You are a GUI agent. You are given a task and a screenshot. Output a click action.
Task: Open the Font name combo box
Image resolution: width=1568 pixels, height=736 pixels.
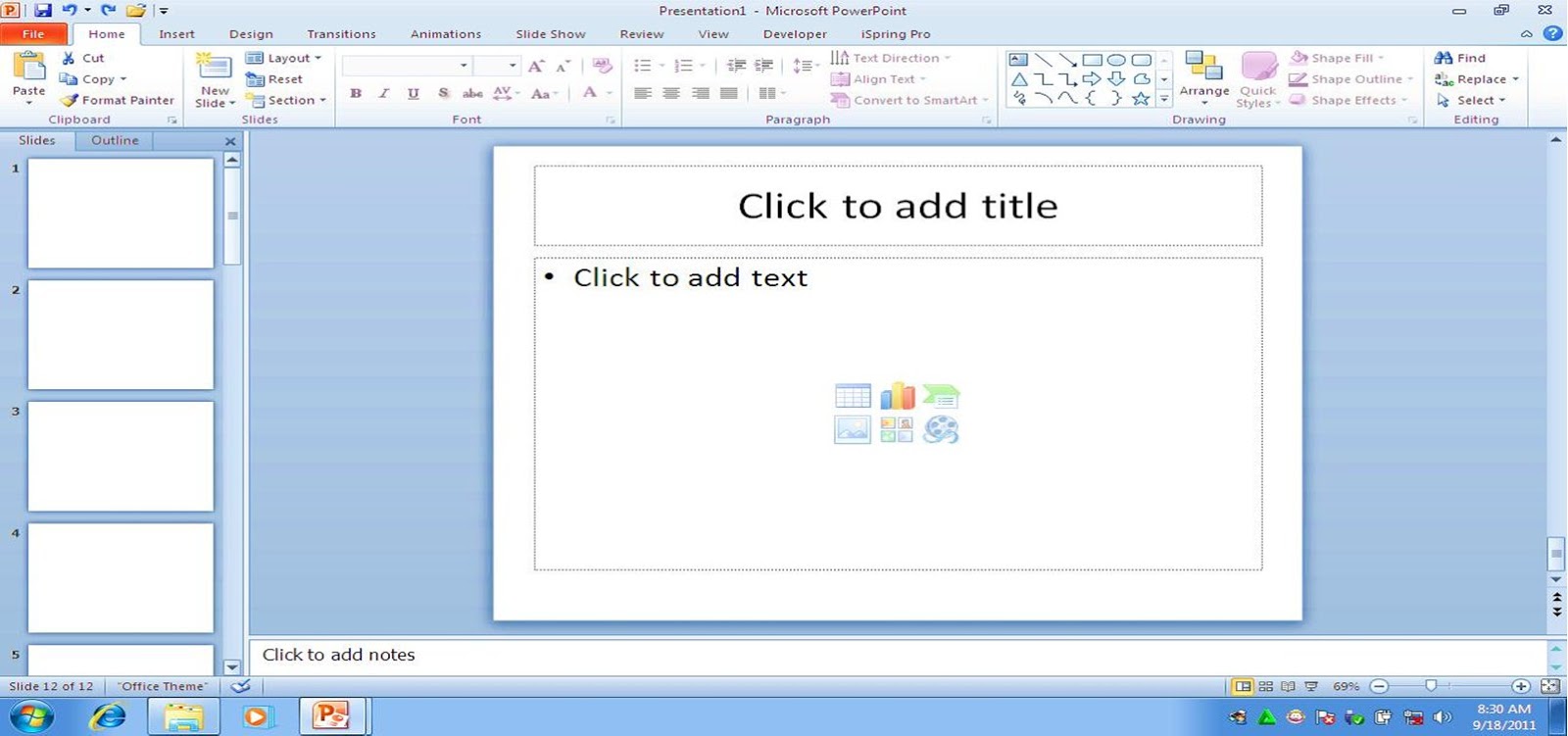(x=406, y=66)
